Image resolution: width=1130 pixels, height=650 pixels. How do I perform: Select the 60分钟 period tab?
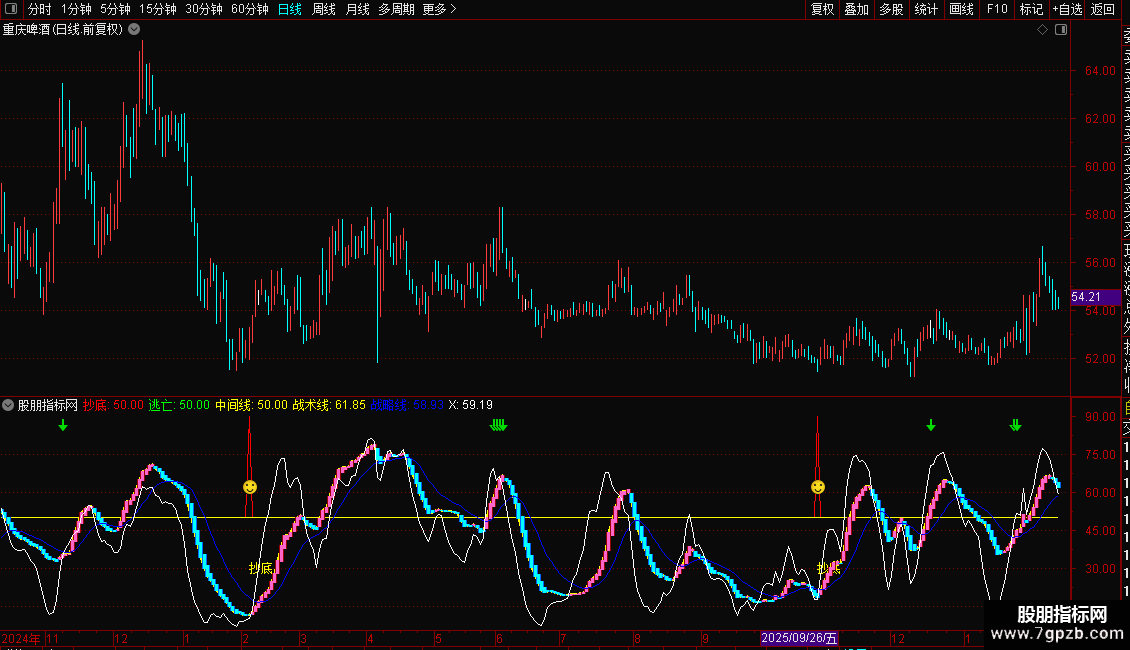249,9
